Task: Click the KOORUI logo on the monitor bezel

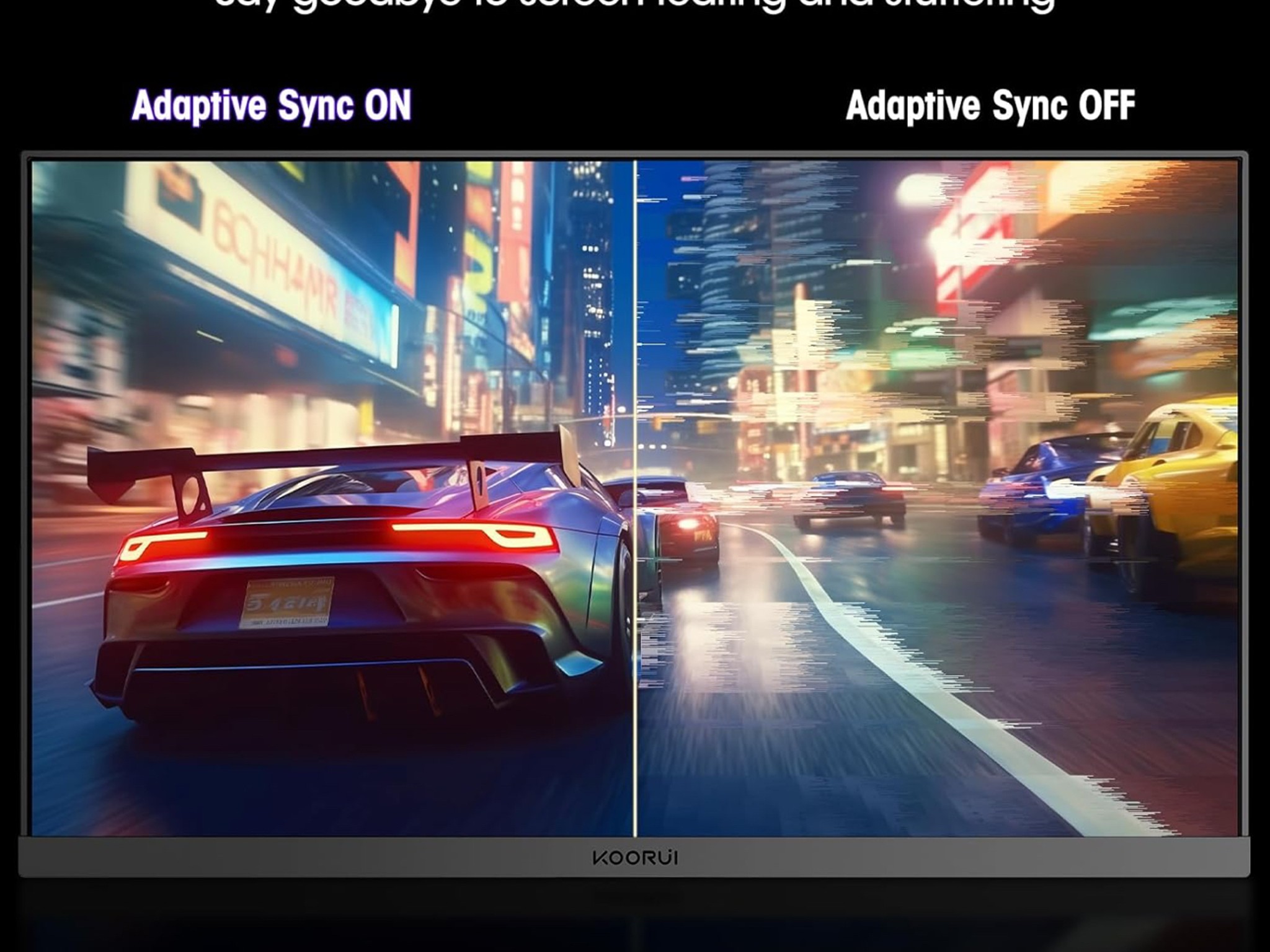Action: point(635,858)
